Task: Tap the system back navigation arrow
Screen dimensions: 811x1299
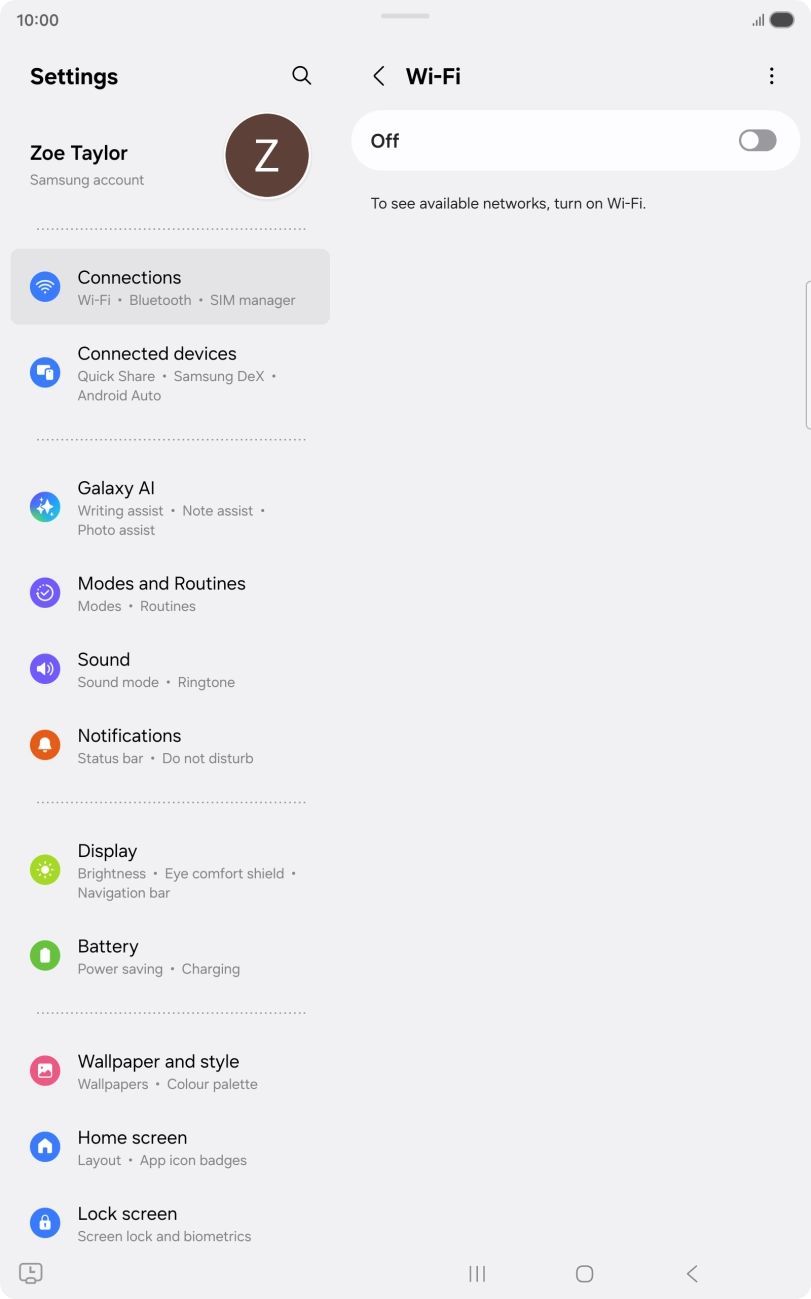Action: click(692, 1273)
